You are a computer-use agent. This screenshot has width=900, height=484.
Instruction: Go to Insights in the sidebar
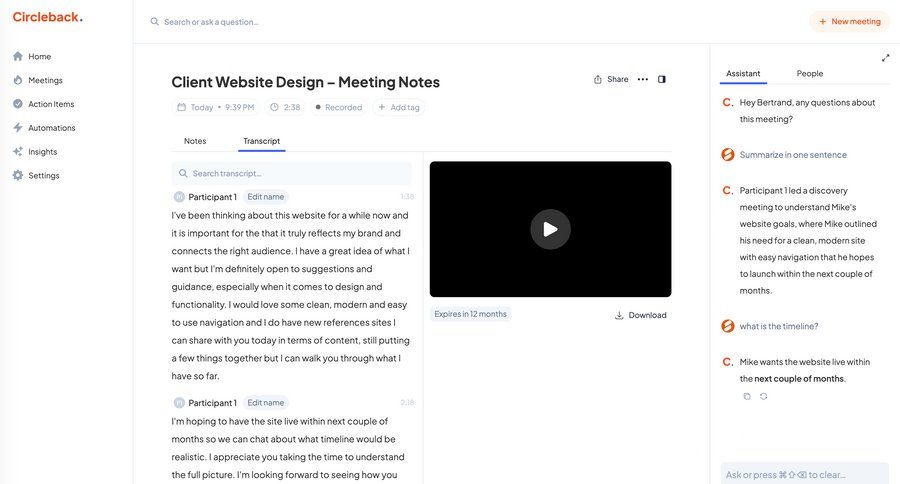click(42, 152)
